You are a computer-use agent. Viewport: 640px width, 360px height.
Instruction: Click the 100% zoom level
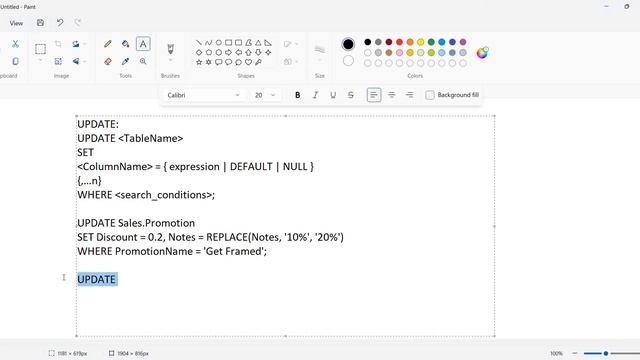pos(556,353)
